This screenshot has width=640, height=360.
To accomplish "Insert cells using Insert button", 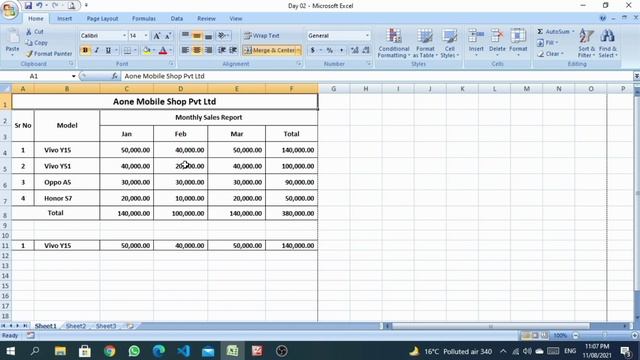I will 476,42.
